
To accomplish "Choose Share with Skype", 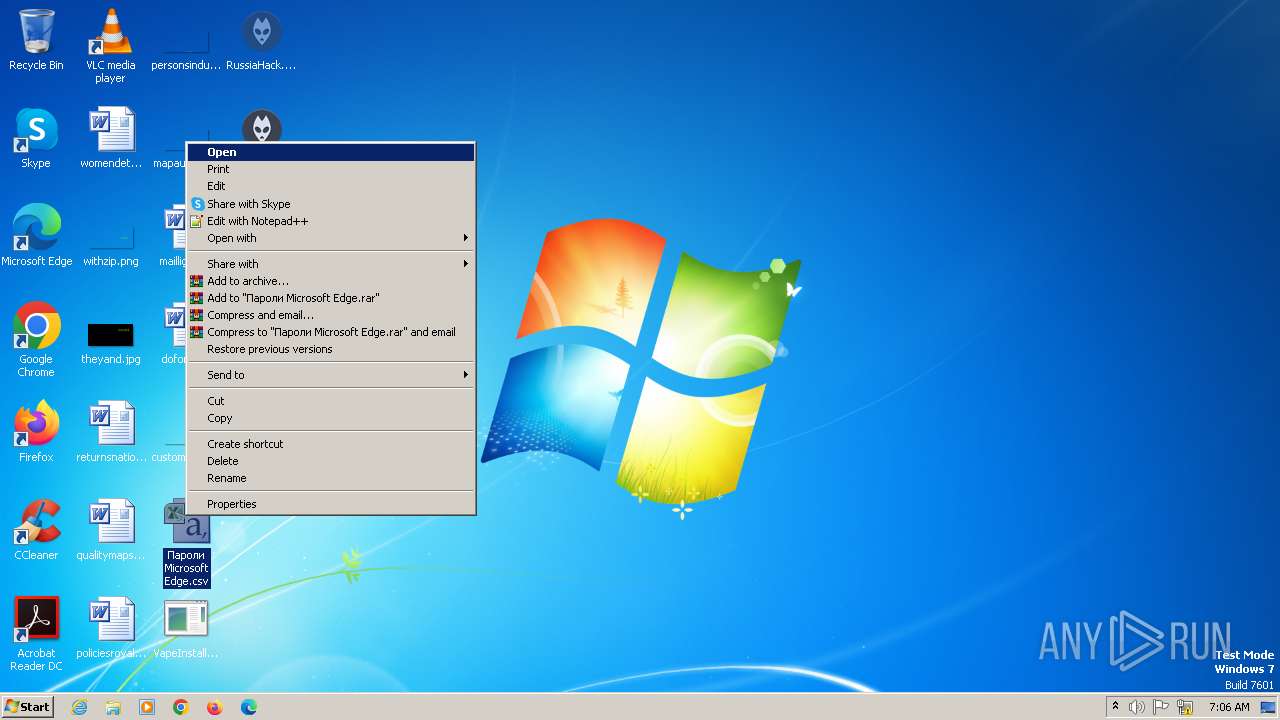I will click(330, 204).
